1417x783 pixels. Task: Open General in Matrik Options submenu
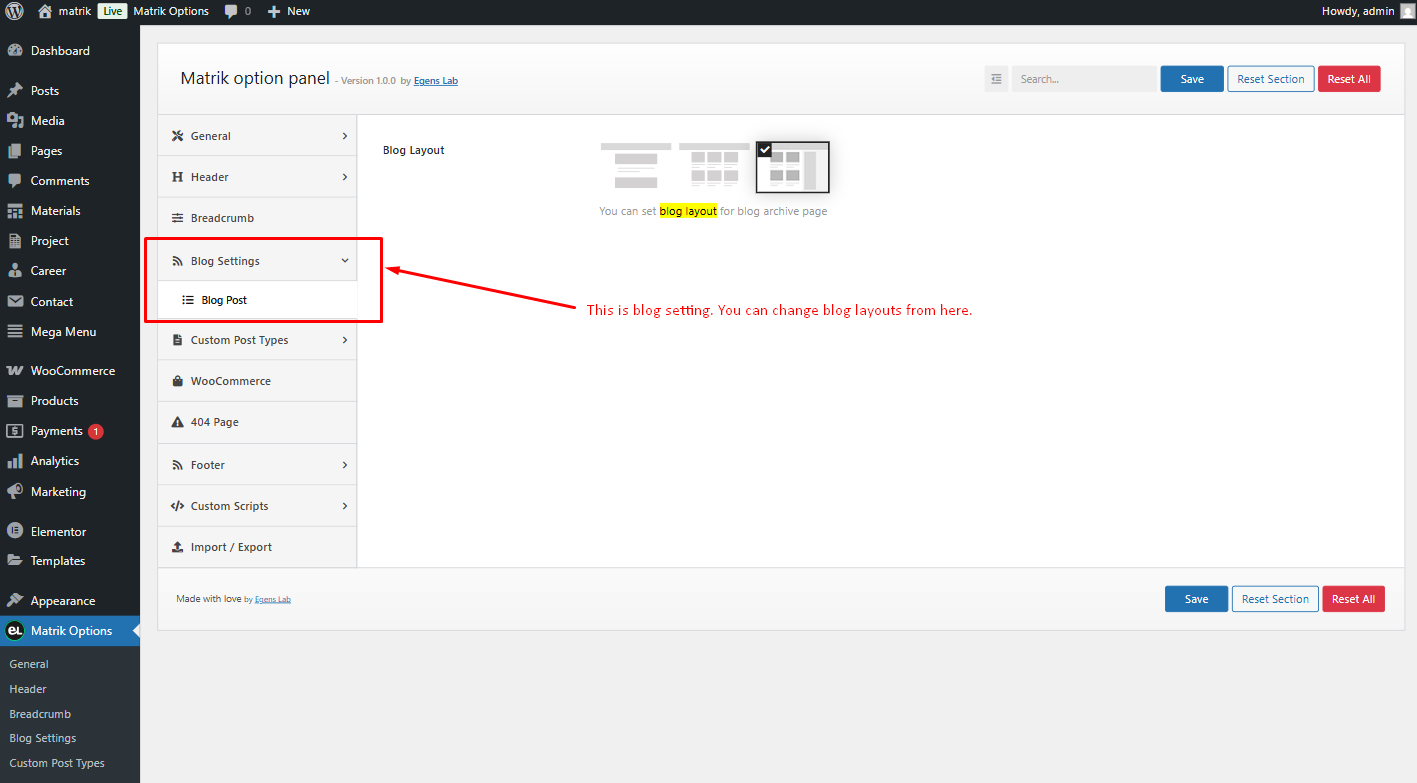point(29,664)
